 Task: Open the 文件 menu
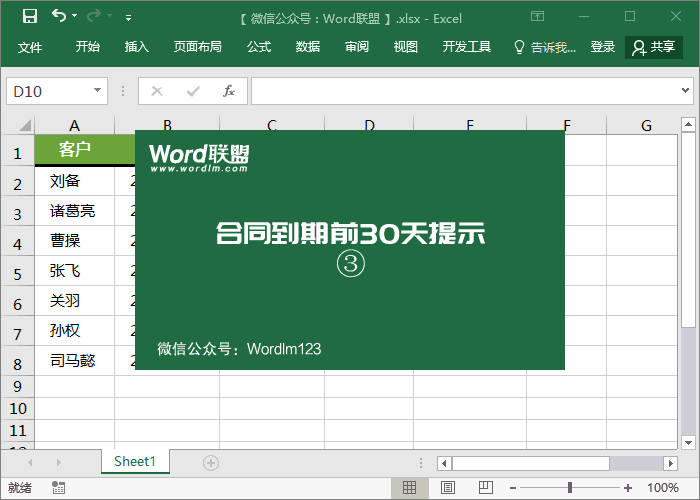(30, 47)
